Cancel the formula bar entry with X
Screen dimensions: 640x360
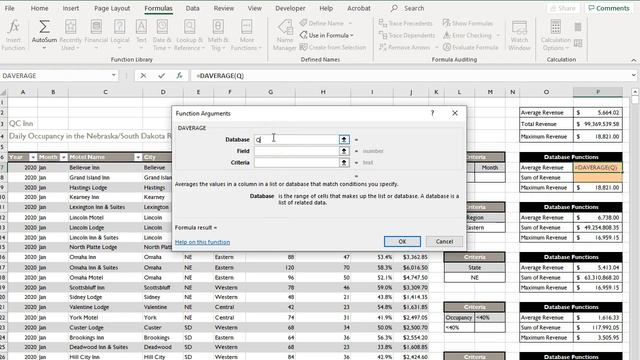pos(143,76)
